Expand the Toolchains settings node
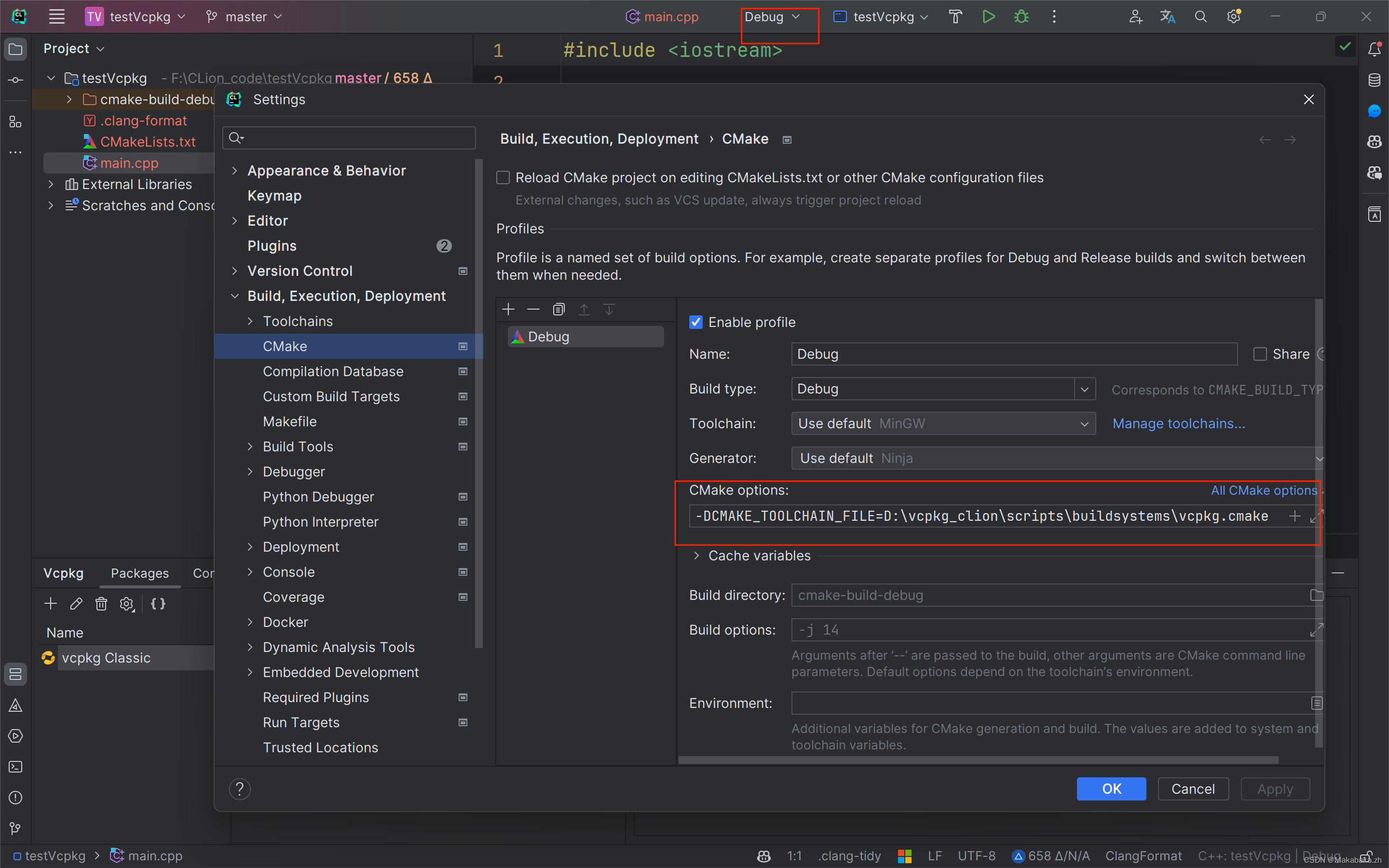The image size is (1389, 868). (250, 322)
